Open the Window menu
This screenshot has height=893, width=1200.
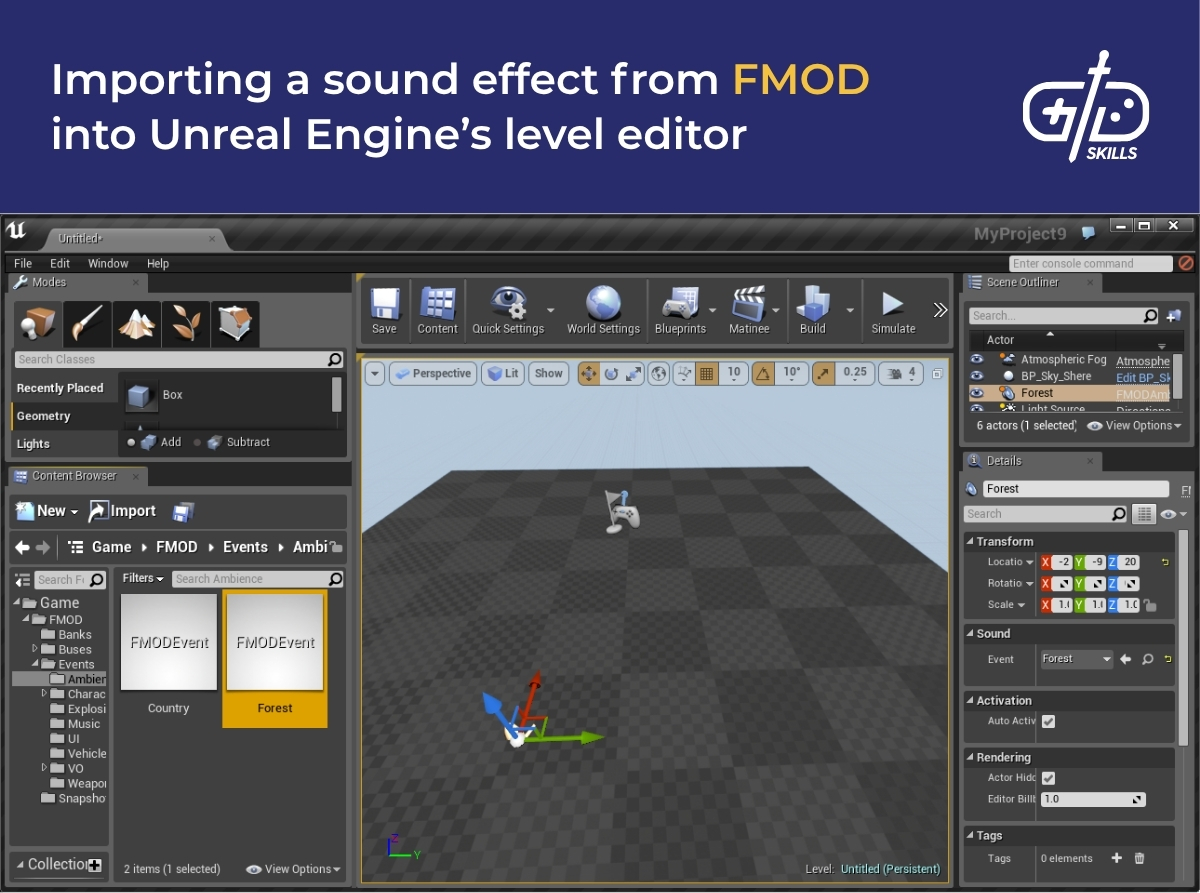[108, 263]
